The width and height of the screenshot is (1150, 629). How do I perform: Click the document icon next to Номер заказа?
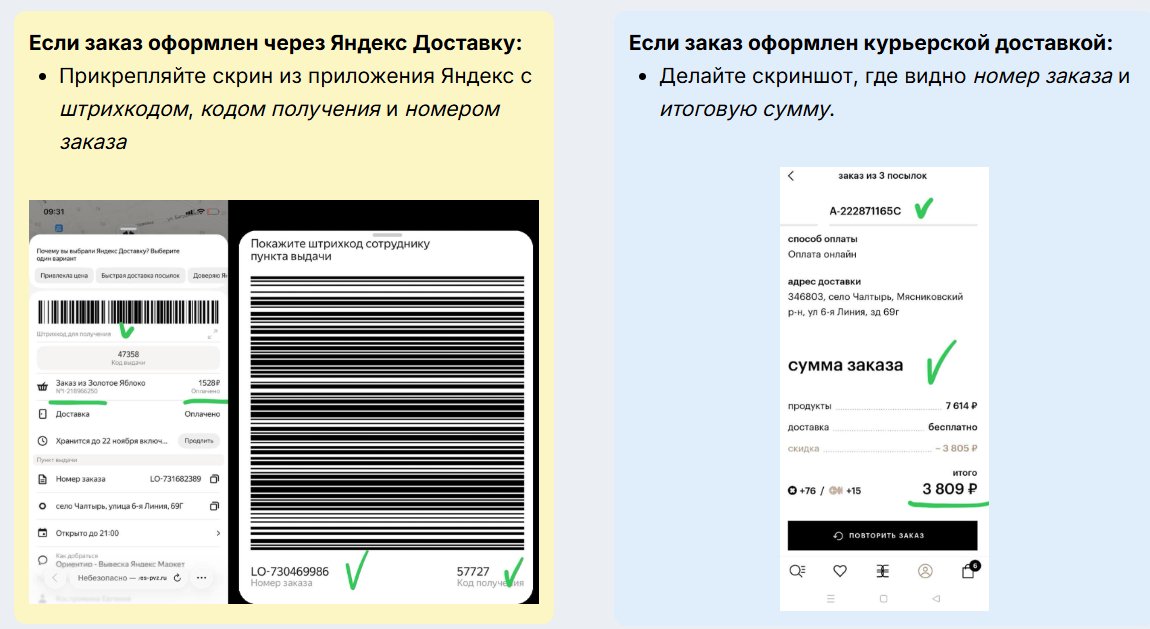(43, 479)
